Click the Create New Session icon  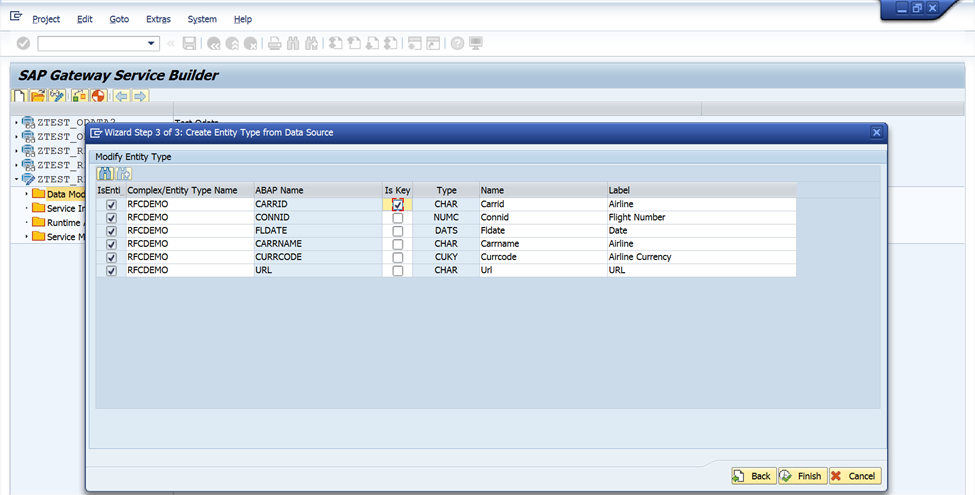[x=415, y=44]
